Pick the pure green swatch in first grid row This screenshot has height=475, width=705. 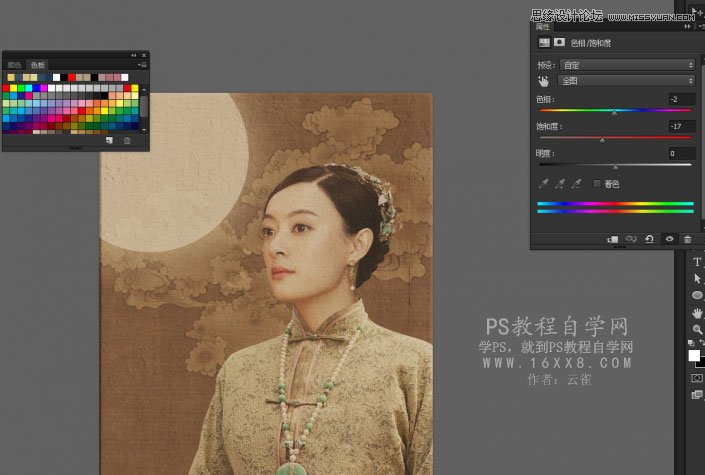coord(21,88)
